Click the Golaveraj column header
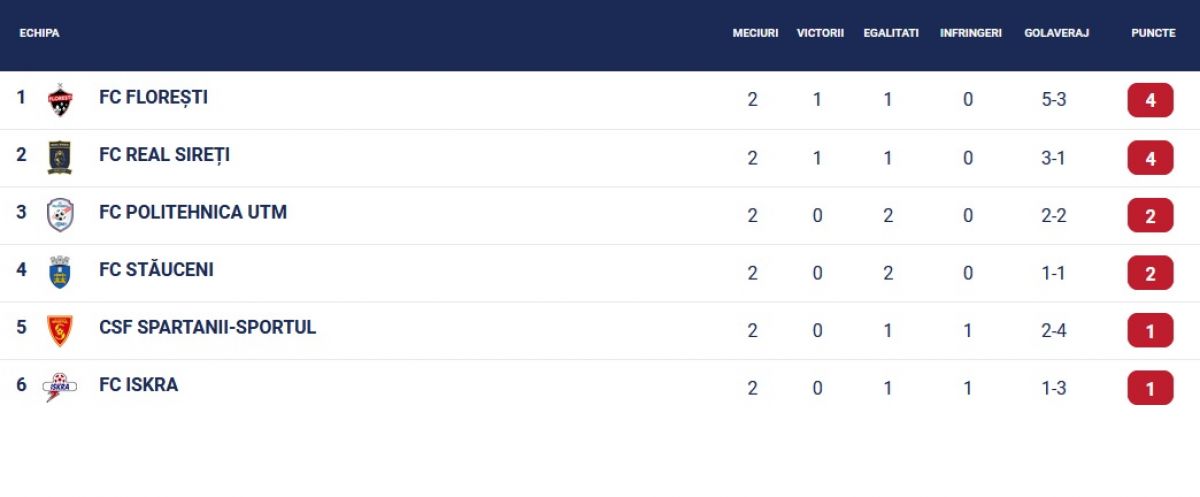The width and height of the screenshot is (1200, 497). coord(1056,33)
